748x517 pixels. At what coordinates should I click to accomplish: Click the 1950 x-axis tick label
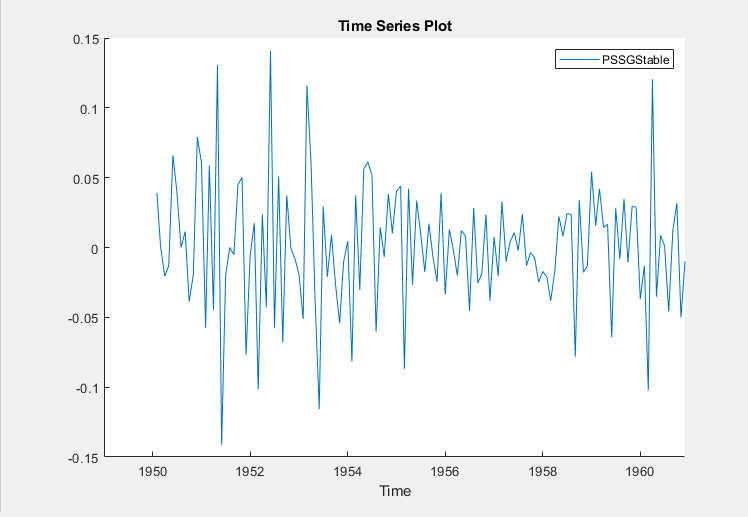(x=152, y=470)
